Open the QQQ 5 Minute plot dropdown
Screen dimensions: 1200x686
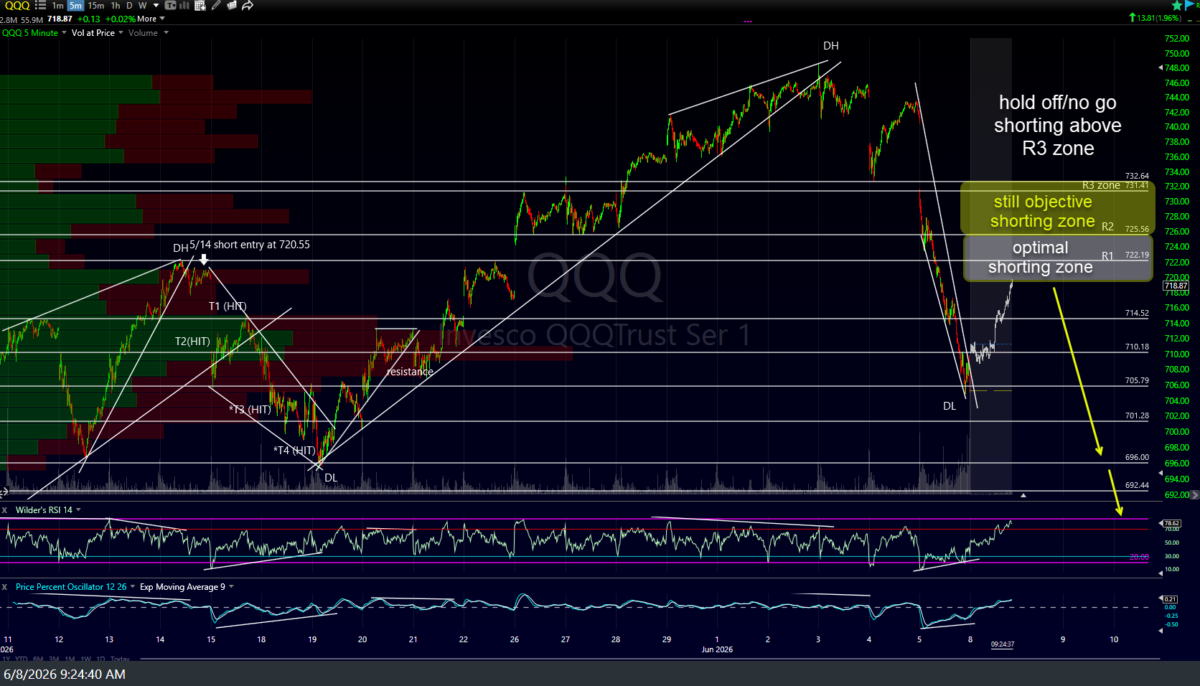(x=64, y=33)
